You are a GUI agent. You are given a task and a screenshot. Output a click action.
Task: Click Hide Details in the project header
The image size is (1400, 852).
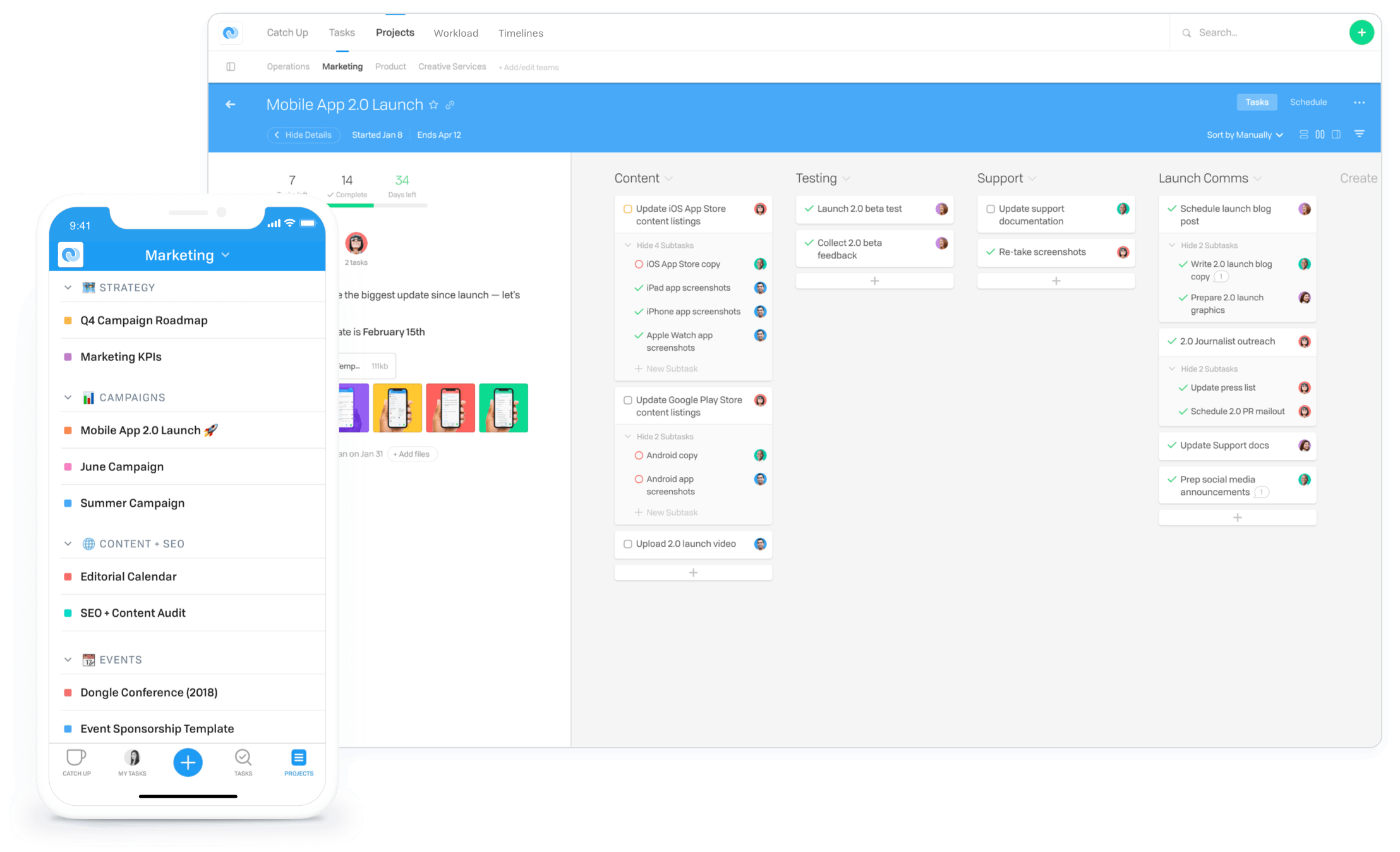302,135
